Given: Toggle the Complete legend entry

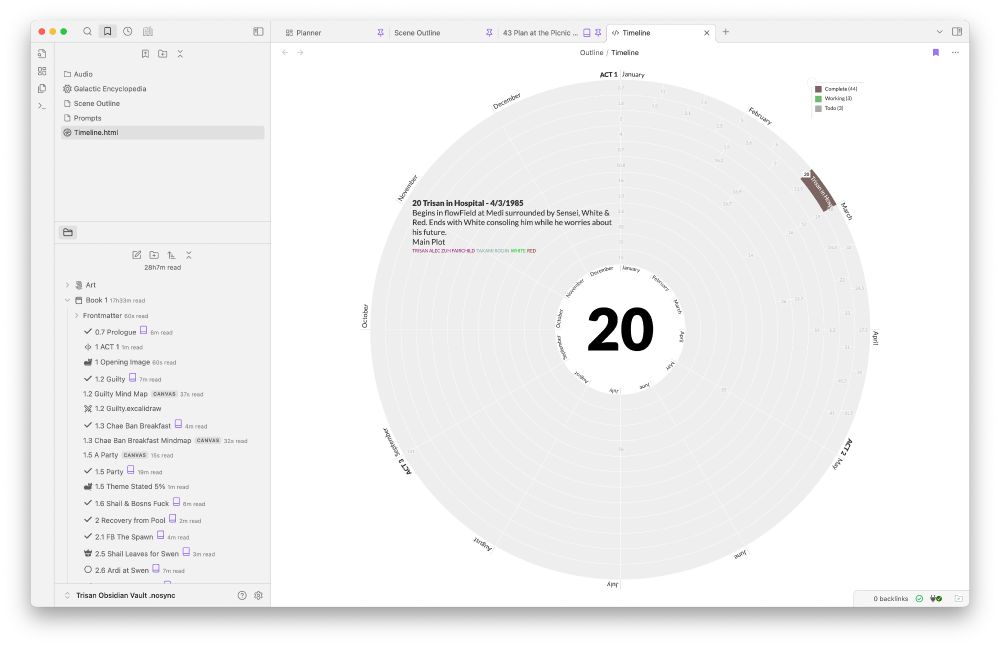Looking at the screenshot, I should pyautogui.click(x=840, y=88).
